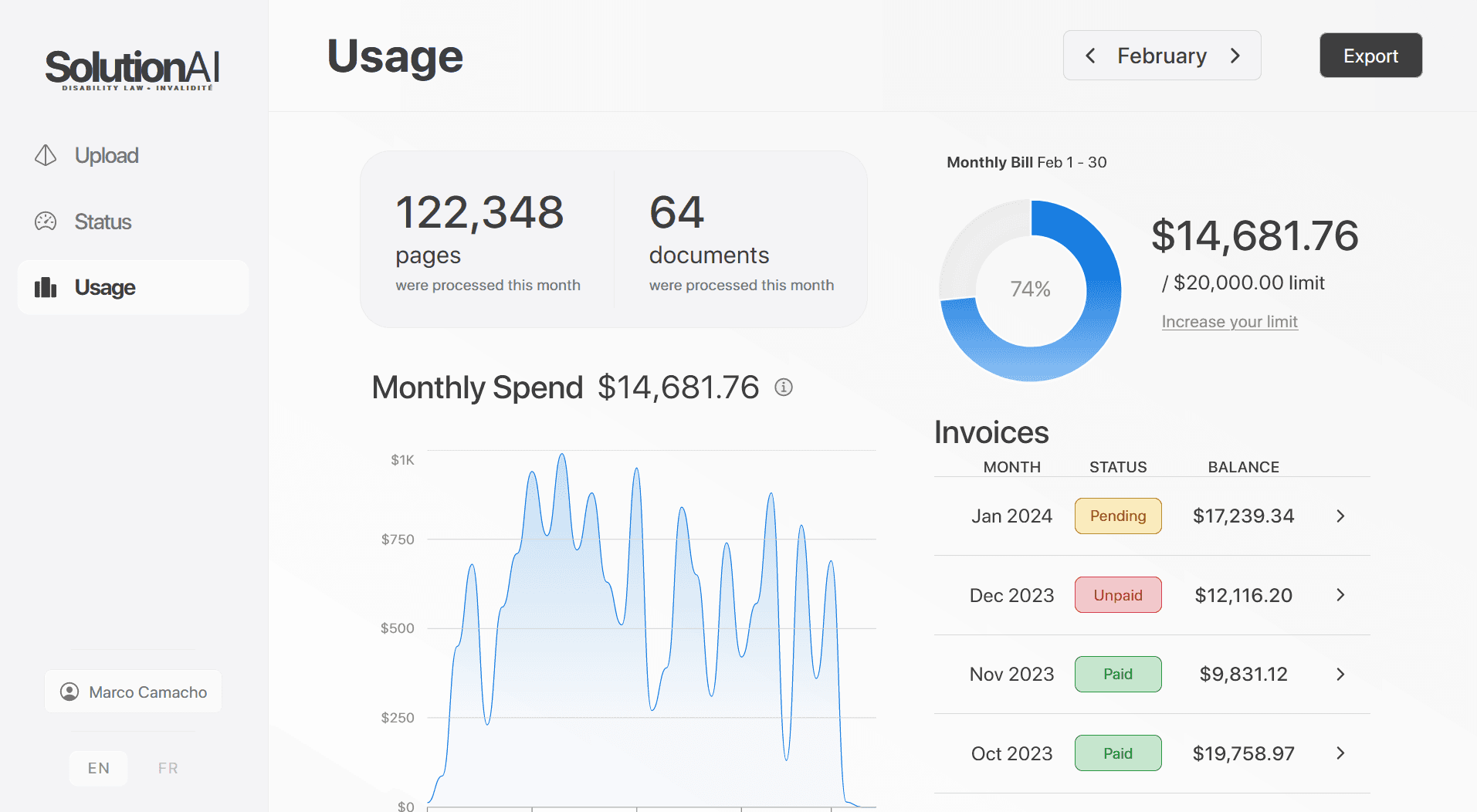Click the Status gauge icon

coord(46,222)
